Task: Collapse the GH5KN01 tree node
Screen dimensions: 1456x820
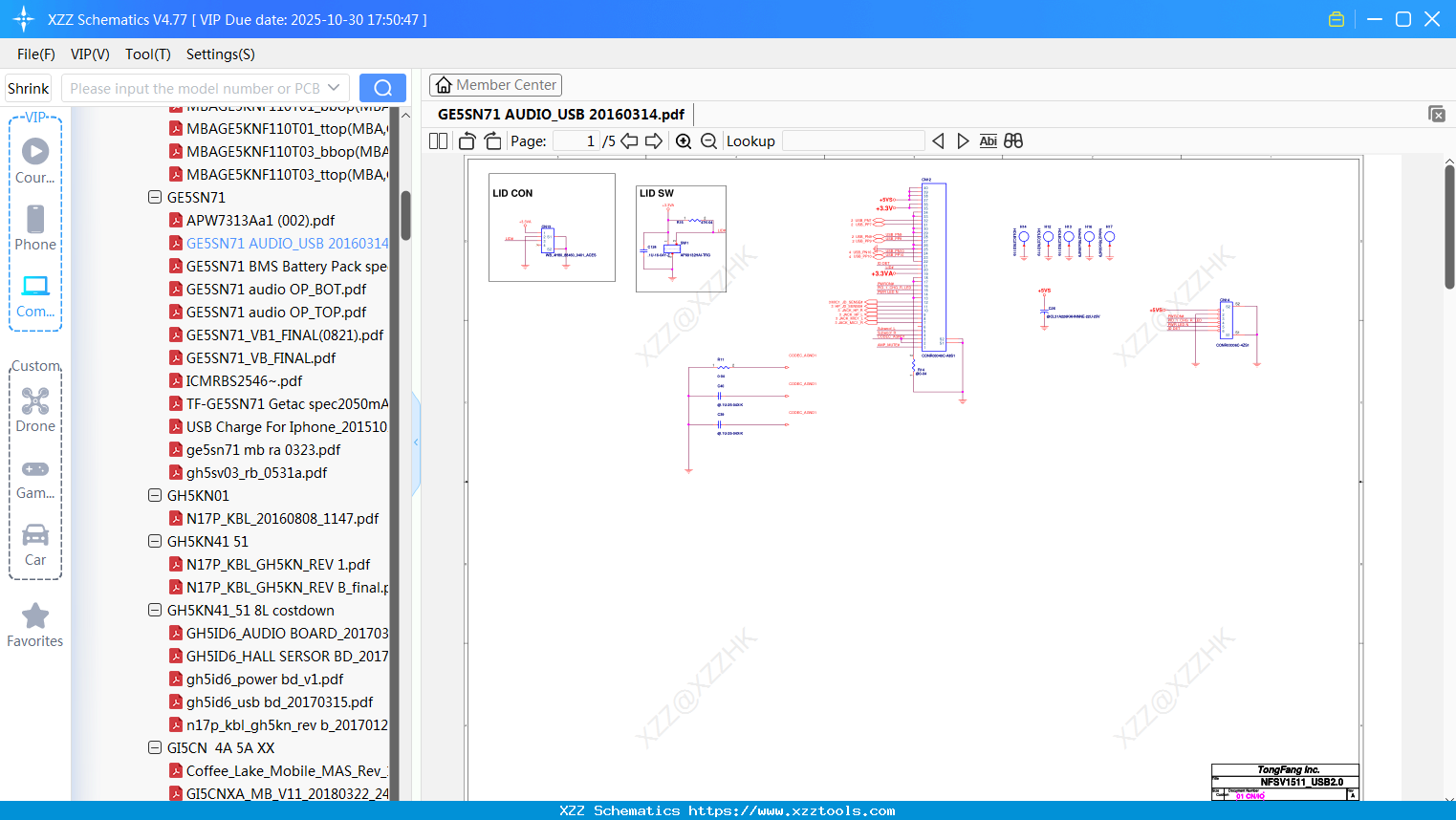Action: 155,496
